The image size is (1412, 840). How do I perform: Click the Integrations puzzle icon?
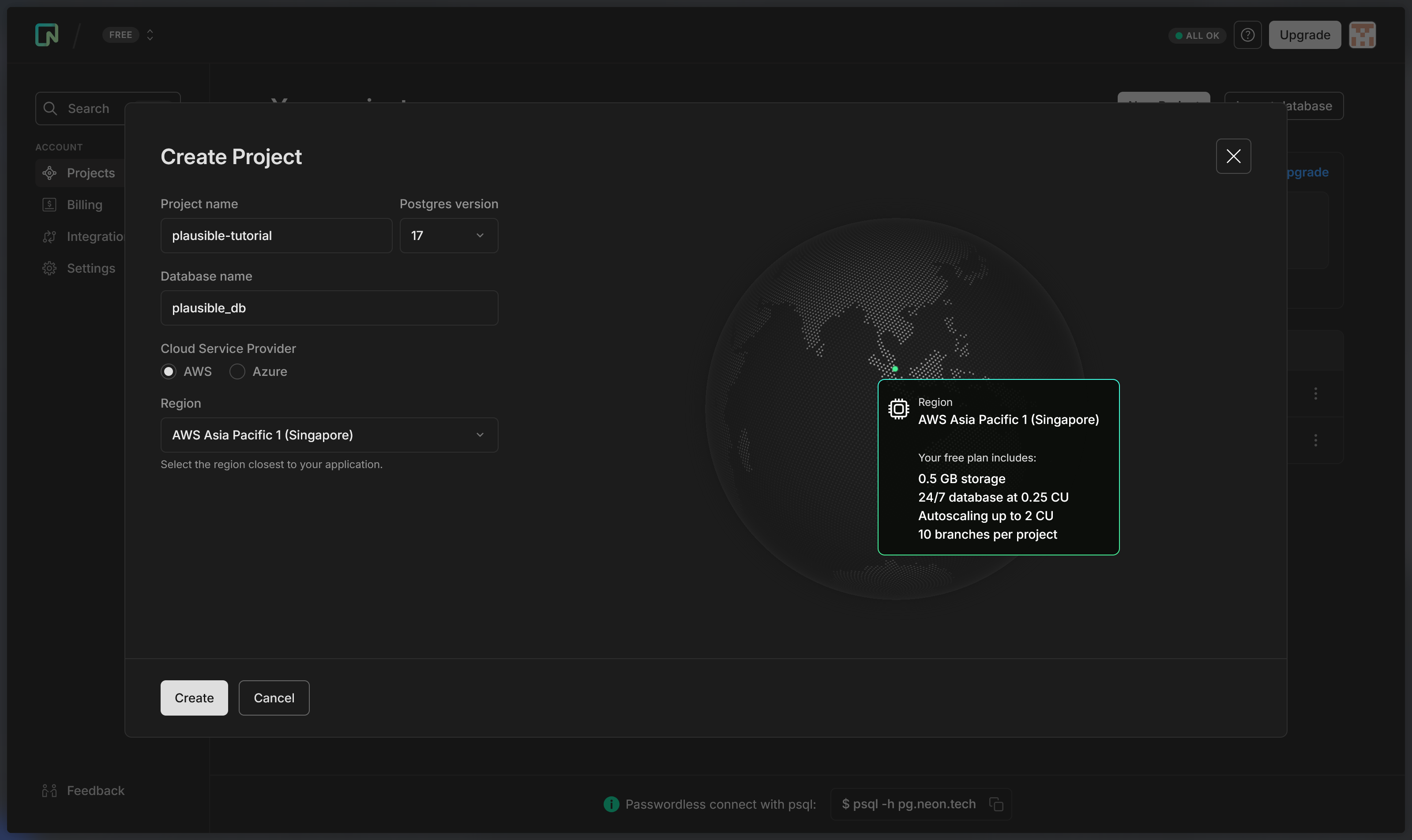49,236
